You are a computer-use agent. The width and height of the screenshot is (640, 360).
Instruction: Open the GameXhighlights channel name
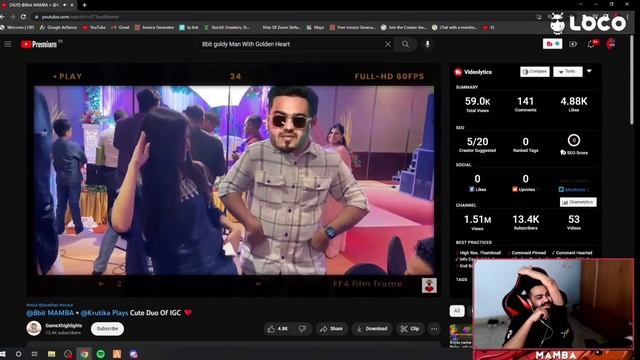[64, 325]
